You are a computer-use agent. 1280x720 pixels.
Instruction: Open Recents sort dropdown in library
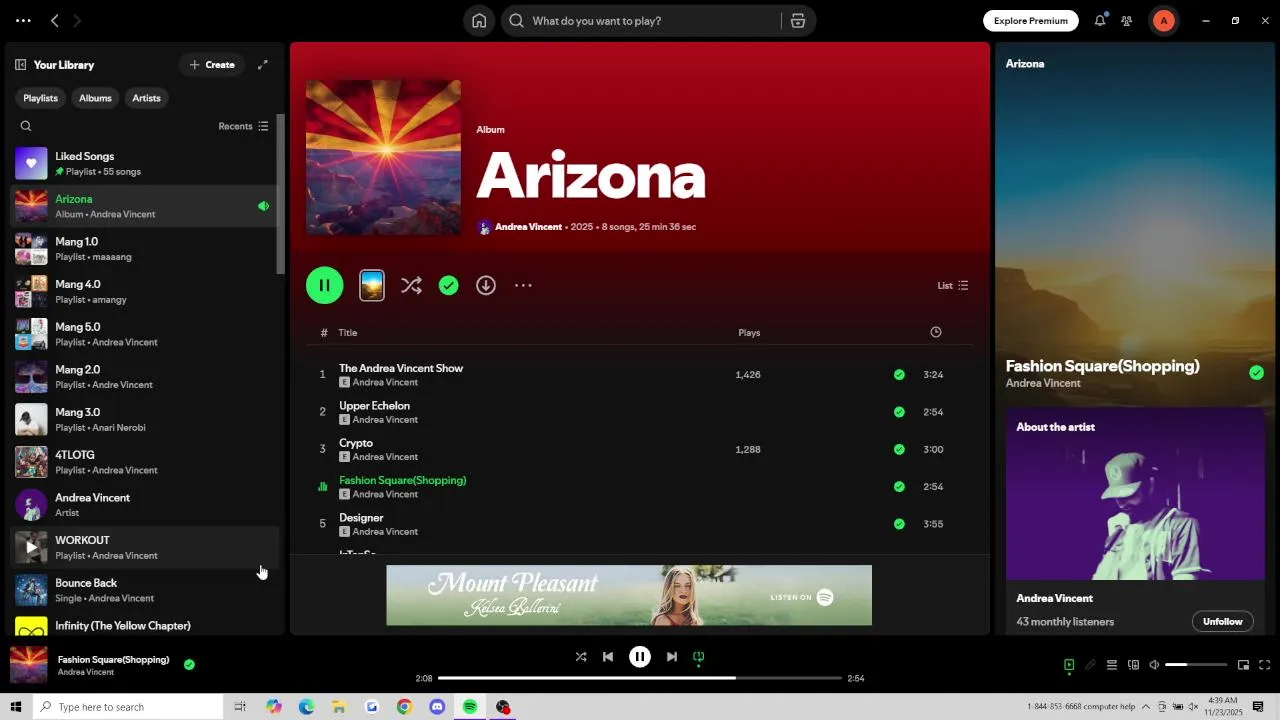243,126
